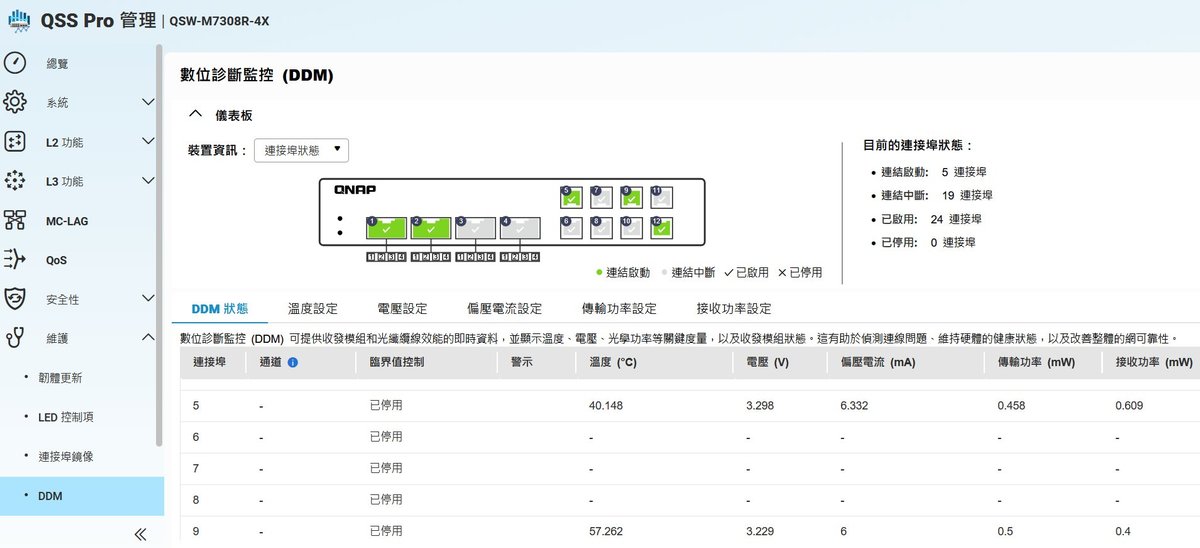
Task: Select port 12 on the switch diagram
Action: [x=661, y=229]
